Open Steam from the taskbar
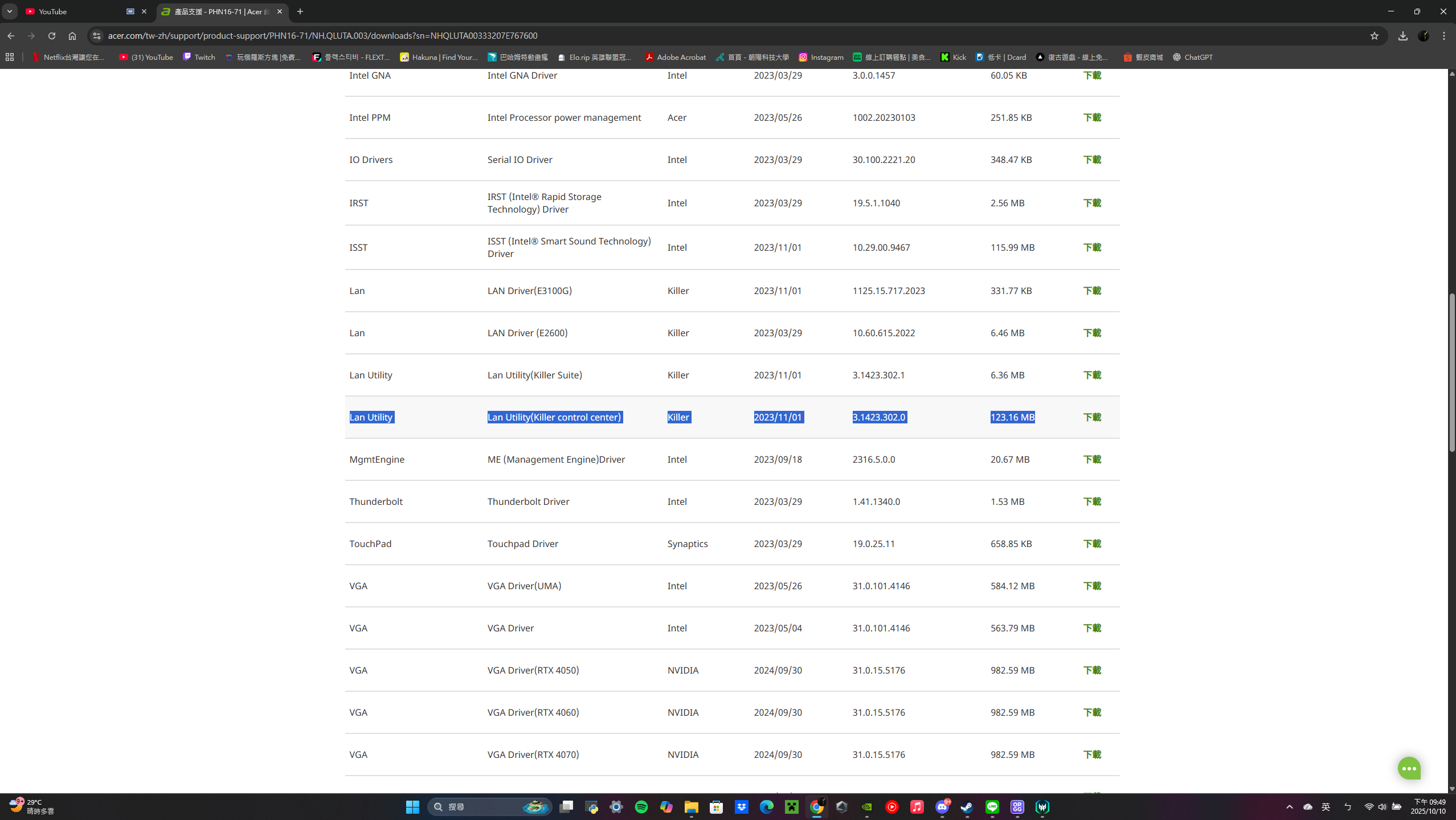Screen dimensions: 1456x820 pos(967,807)
